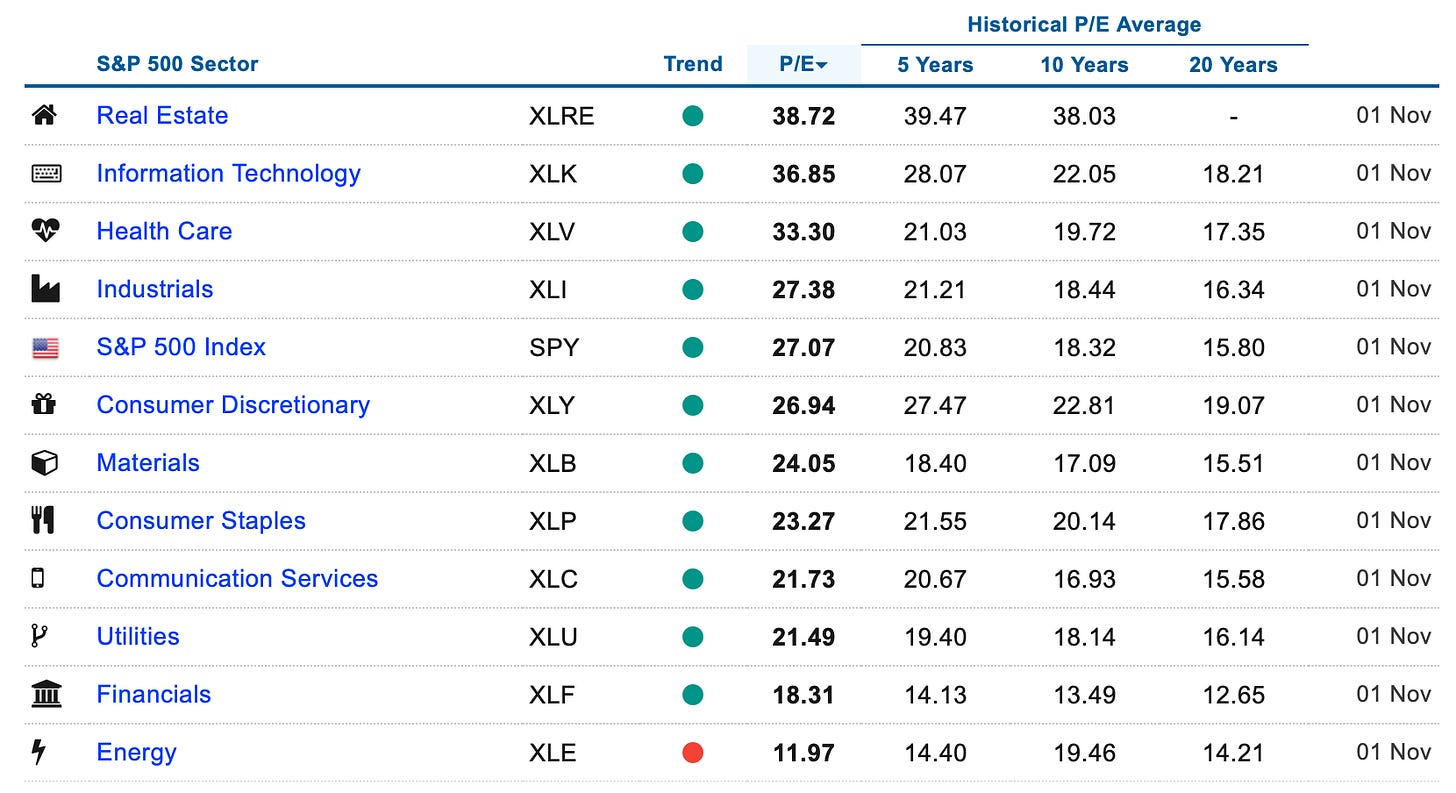Image resolution: width=1456 pixels, height=793 pixels.
Task: Click the XLK ticker symbol
Action: click(x=552, y=174)
